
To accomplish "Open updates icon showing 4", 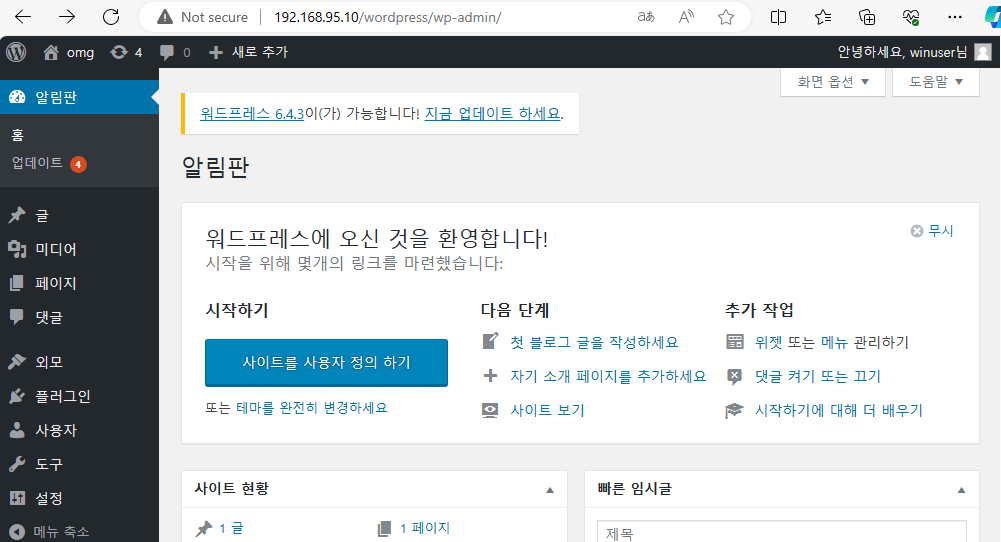I will coord(126,52).
